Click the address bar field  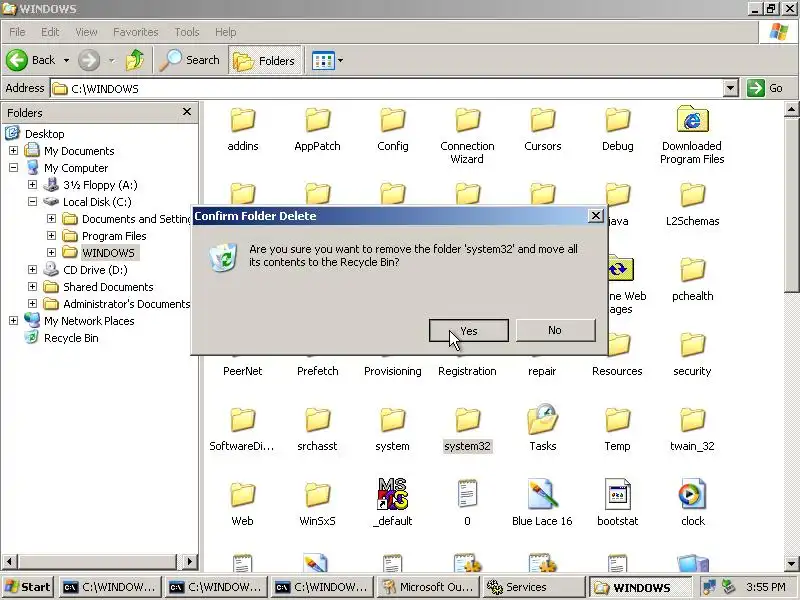pos(388,89)
